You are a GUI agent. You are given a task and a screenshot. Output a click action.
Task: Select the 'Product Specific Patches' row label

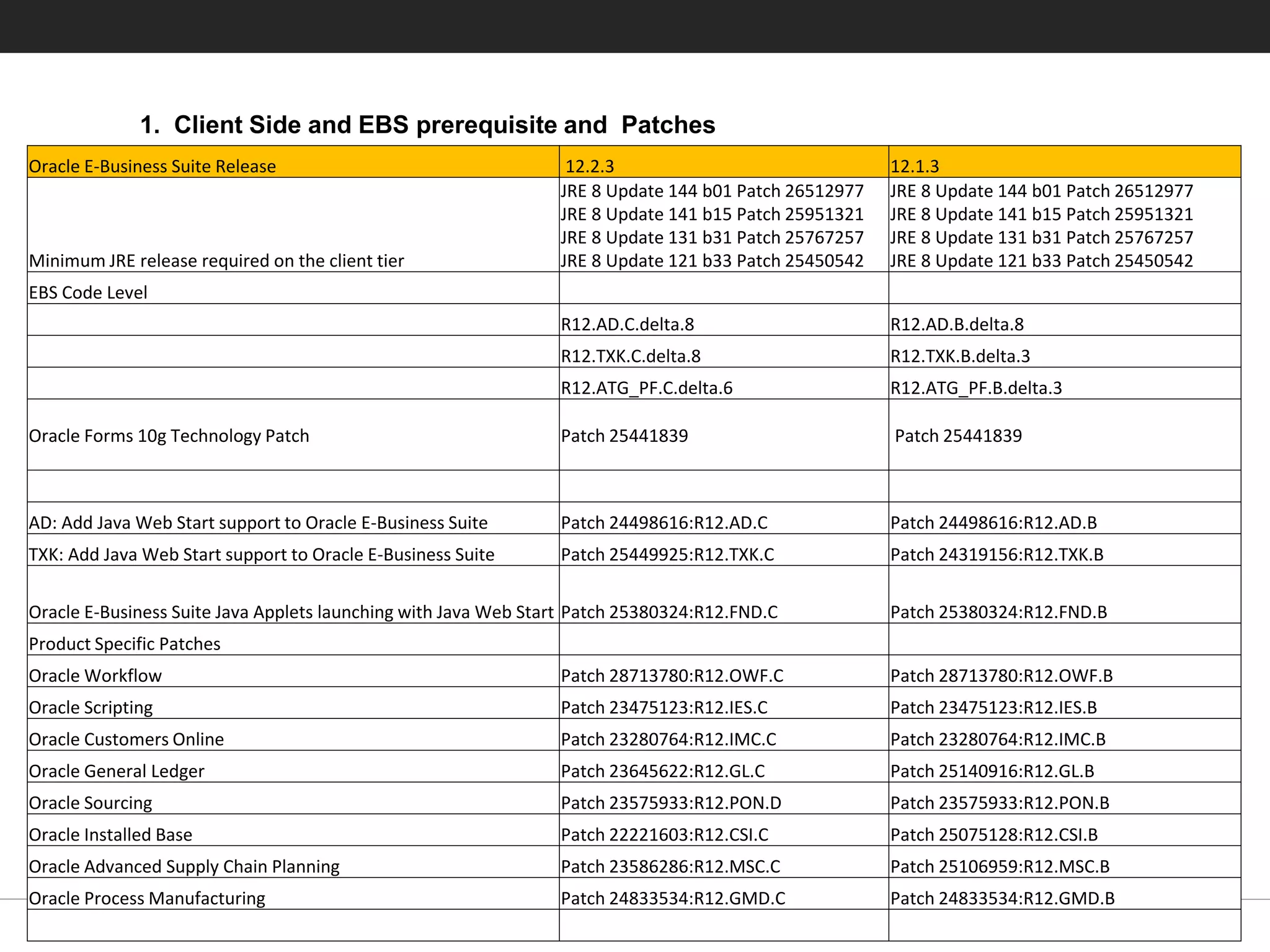pos(125,644)
